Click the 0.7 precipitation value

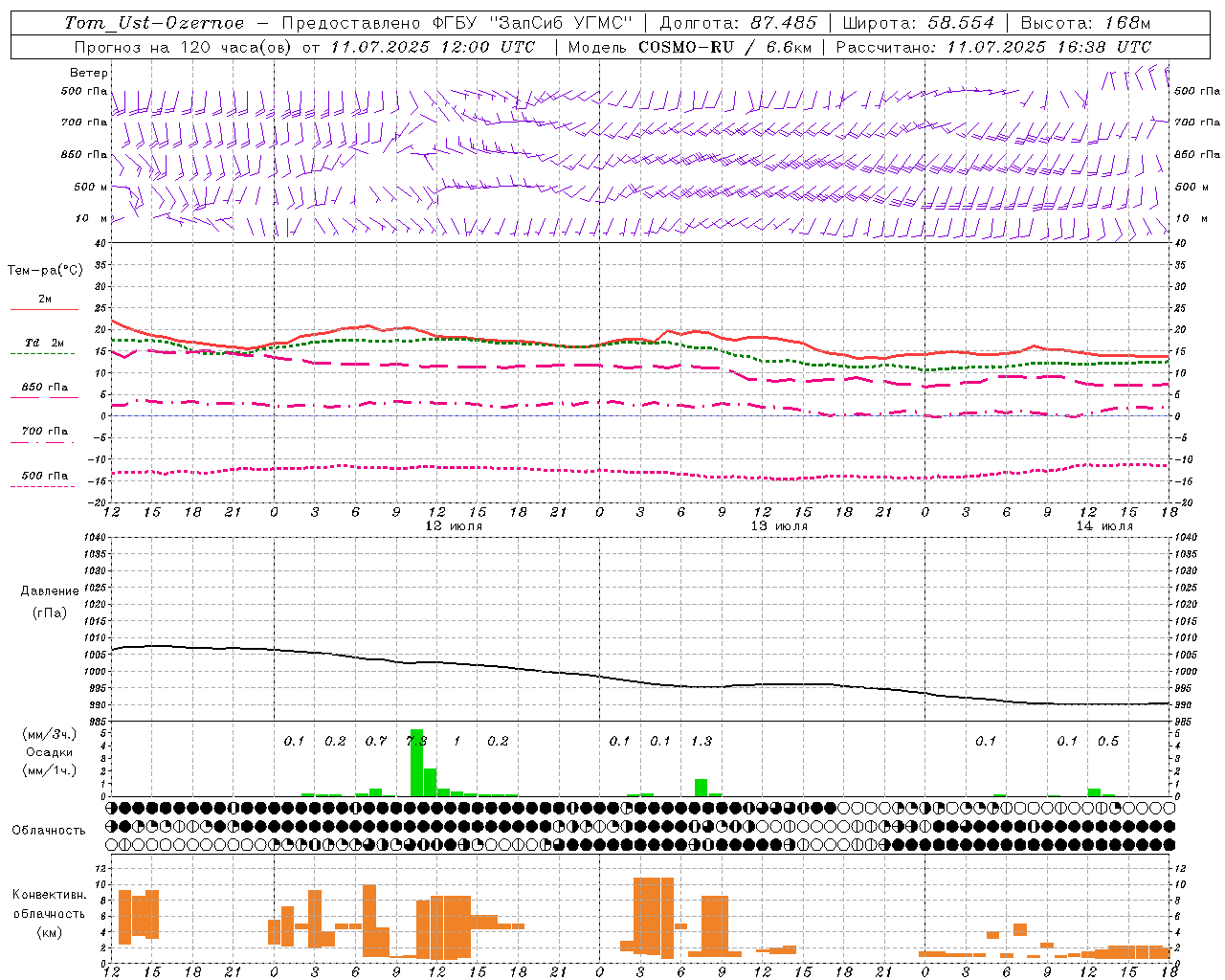(376, 741)
